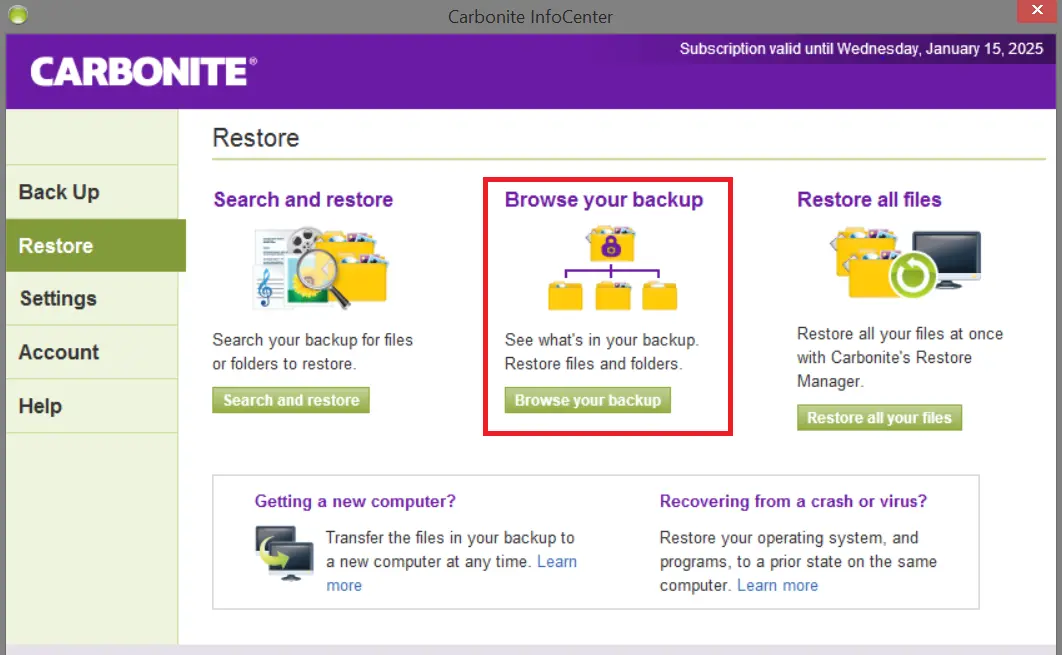
Task: Click the Restore all files monitor icon
Action: point(906,262)
